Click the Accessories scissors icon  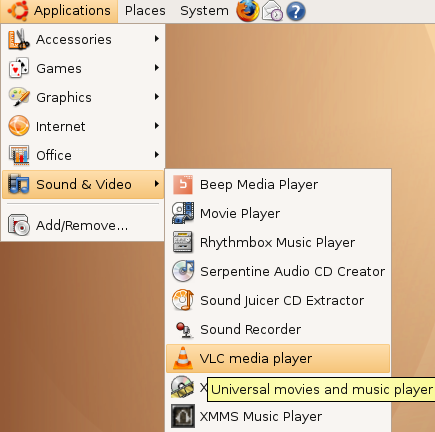(x=18, y=39)
